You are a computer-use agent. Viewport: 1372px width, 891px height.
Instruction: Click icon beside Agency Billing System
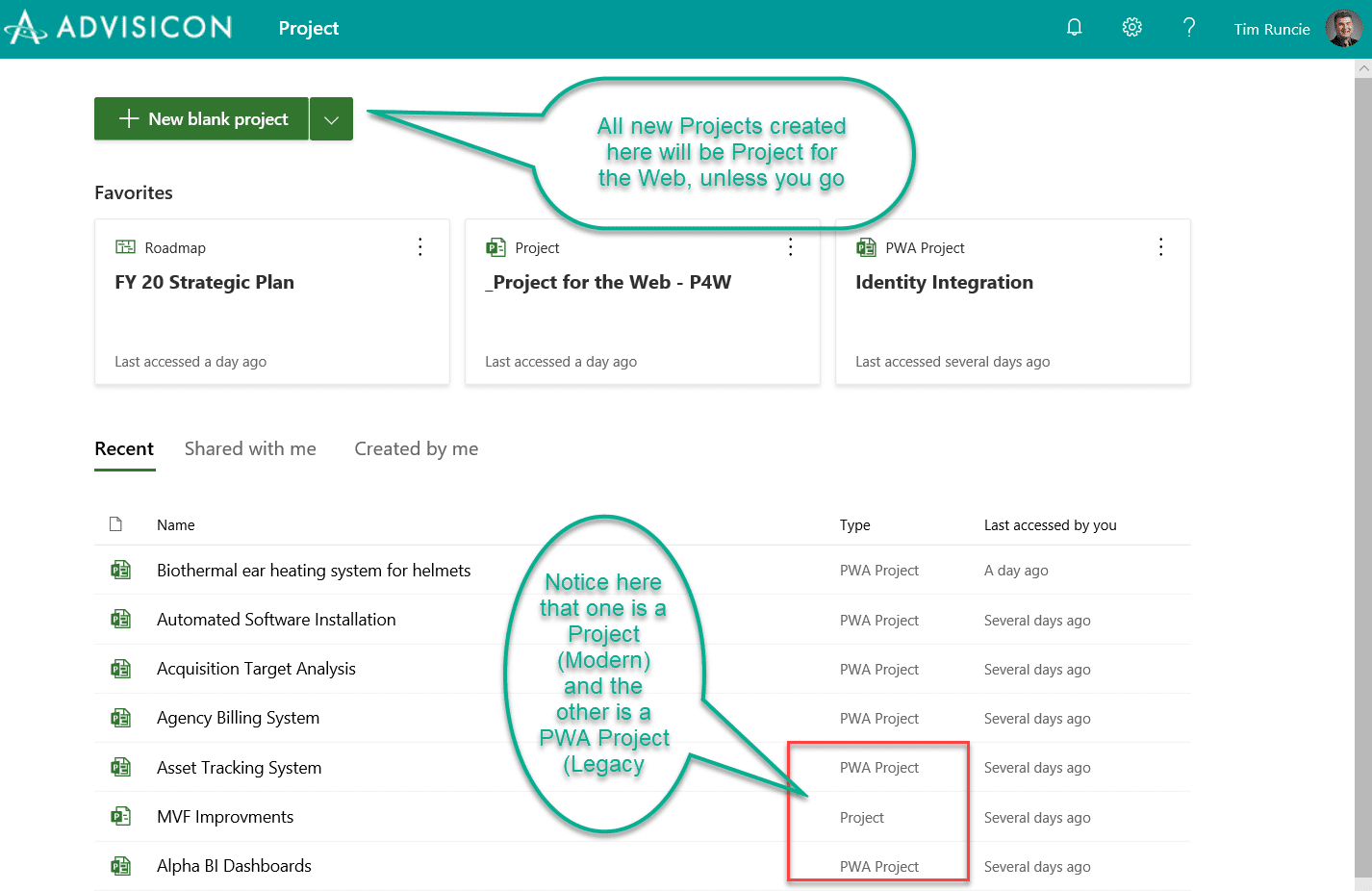click(120, 718)
